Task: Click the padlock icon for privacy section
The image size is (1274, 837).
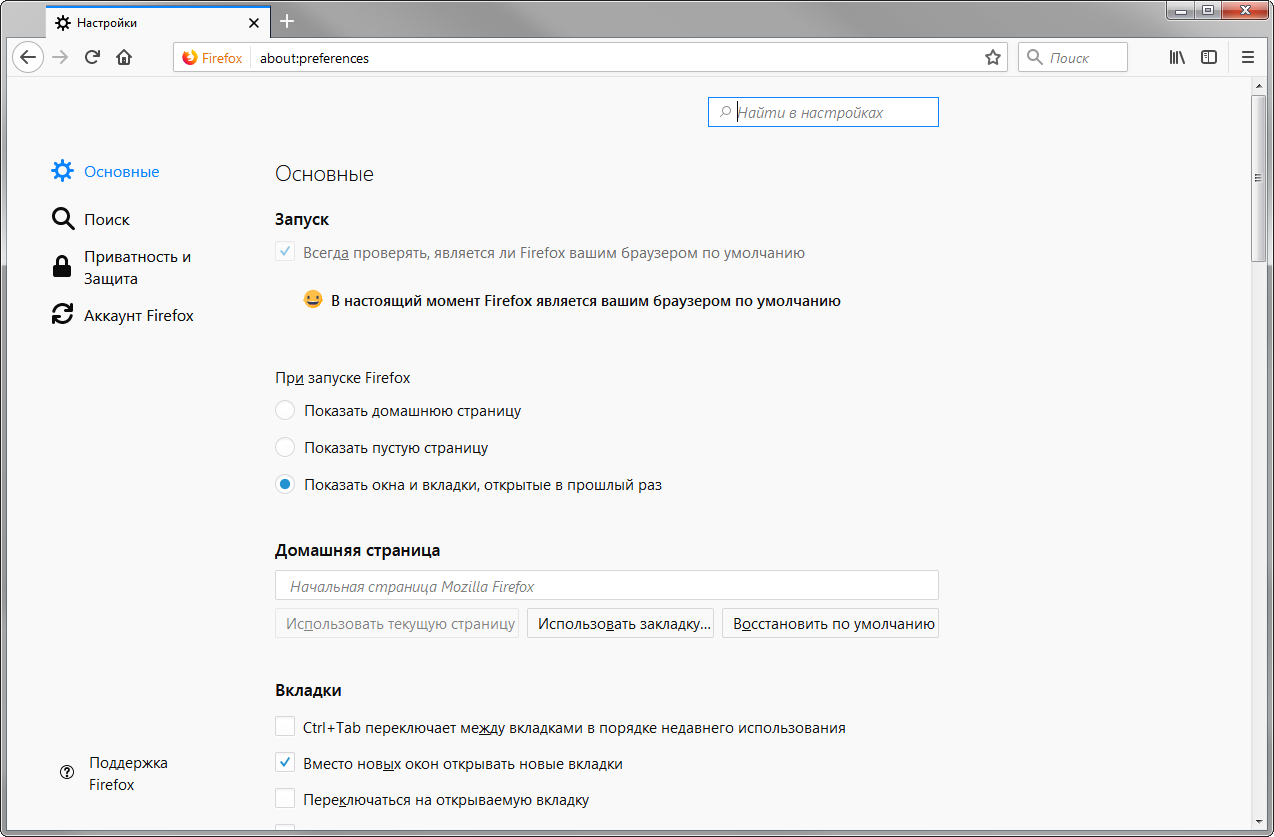Action: coord(62,267)
